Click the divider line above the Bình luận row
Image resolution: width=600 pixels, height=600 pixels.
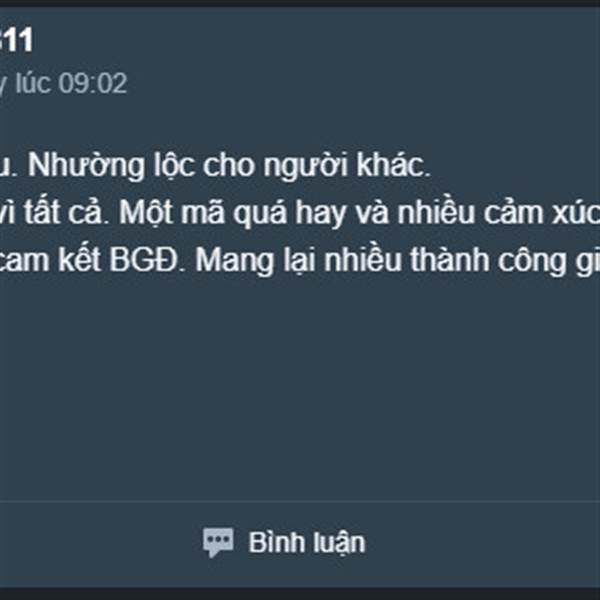click(300, 500)
